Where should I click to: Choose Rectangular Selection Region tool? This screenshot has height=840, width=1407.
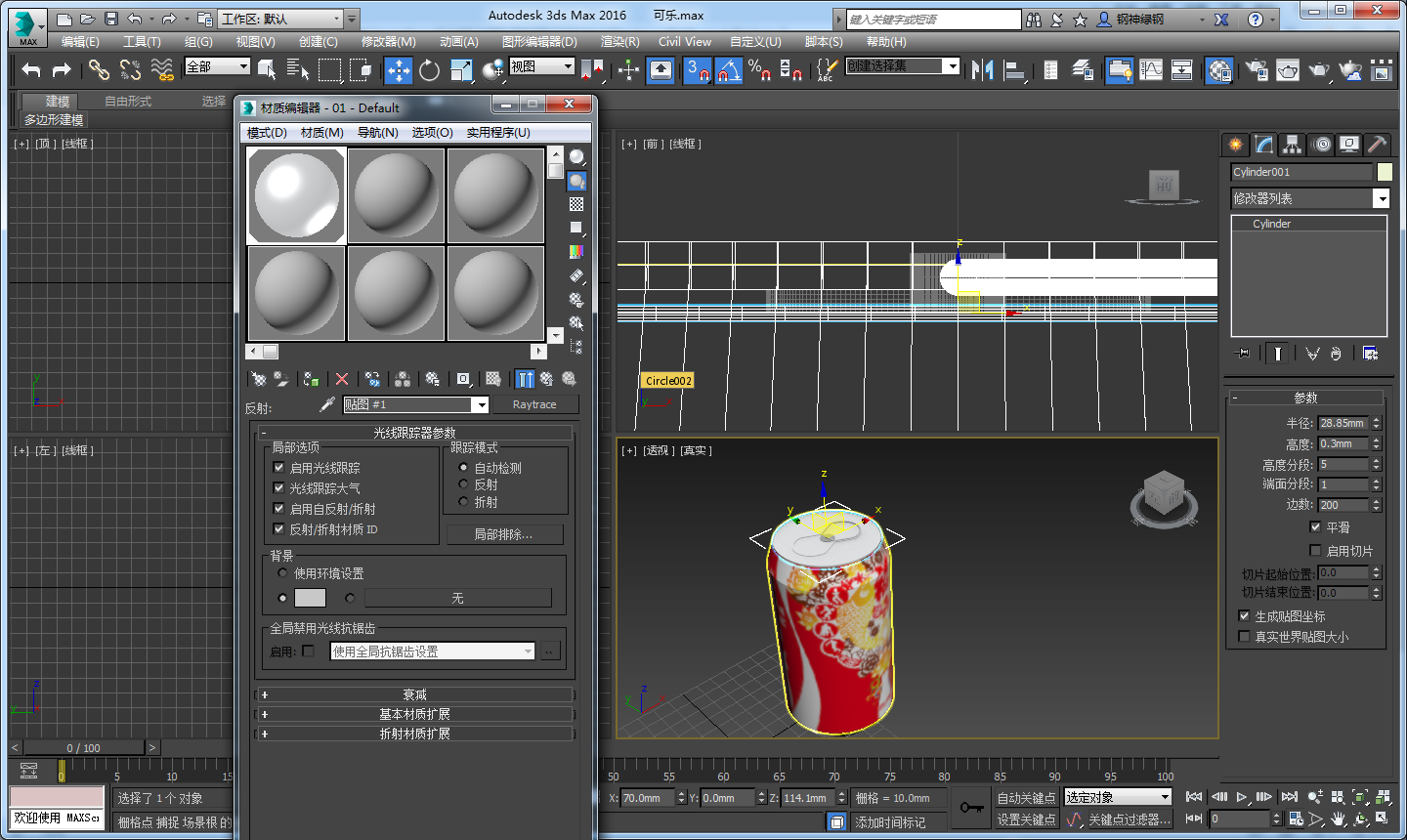[x=329, y=69]
